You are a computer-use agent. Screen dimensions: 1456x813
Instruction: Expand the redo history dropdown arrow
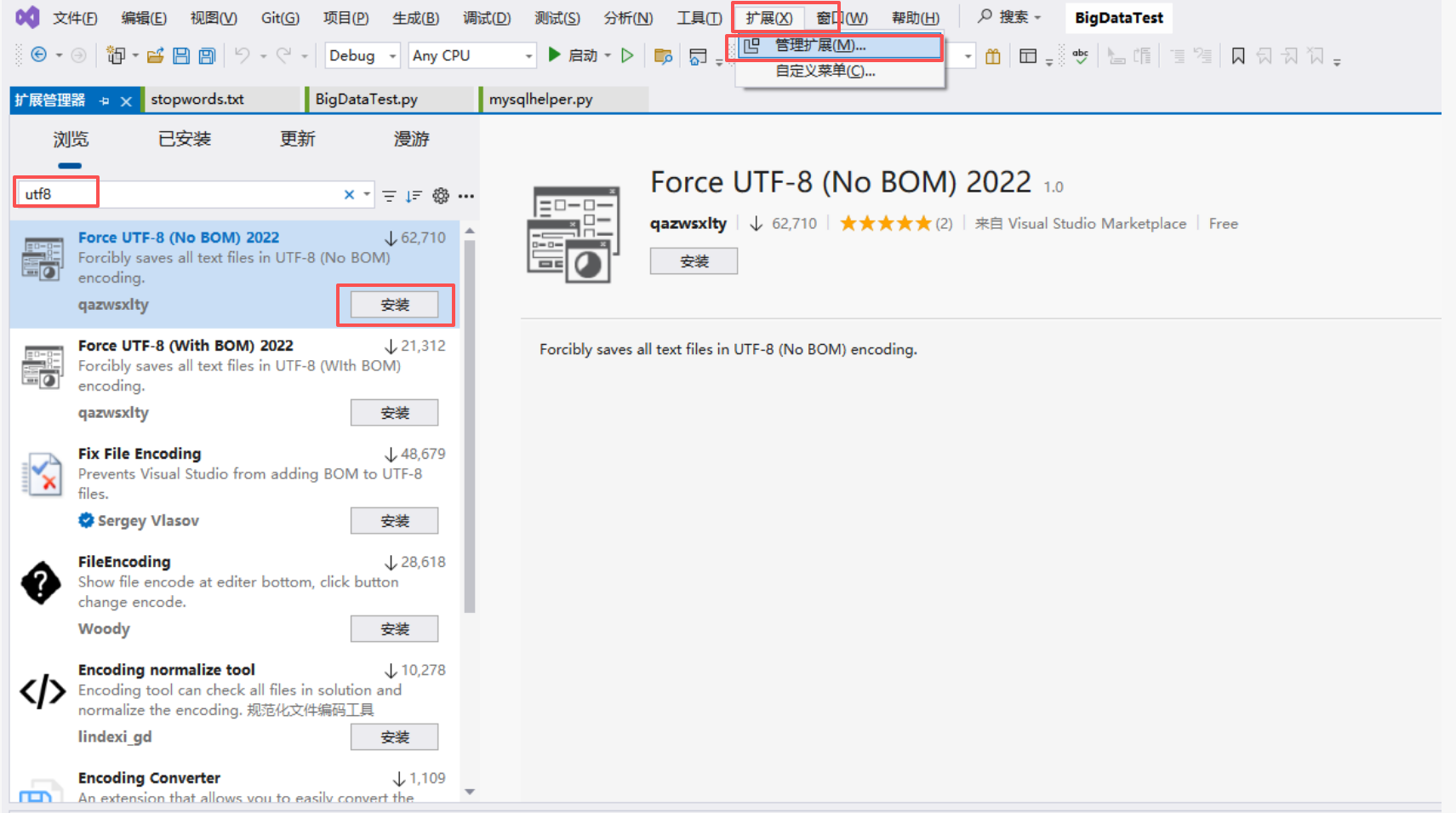[304, 56]
